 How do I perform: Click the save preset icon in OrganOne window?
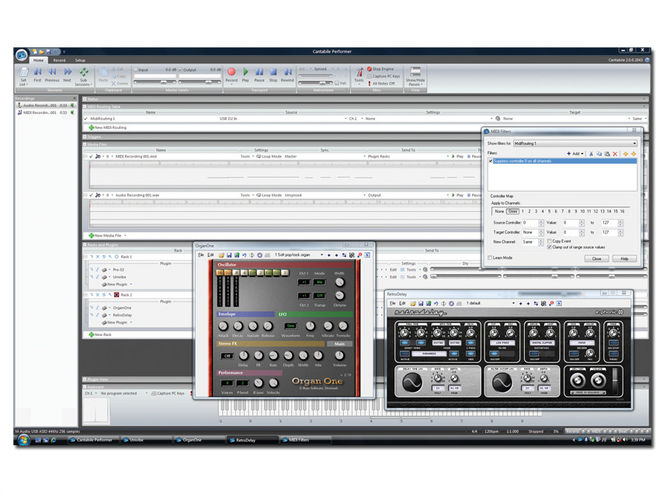click(229, 255)
